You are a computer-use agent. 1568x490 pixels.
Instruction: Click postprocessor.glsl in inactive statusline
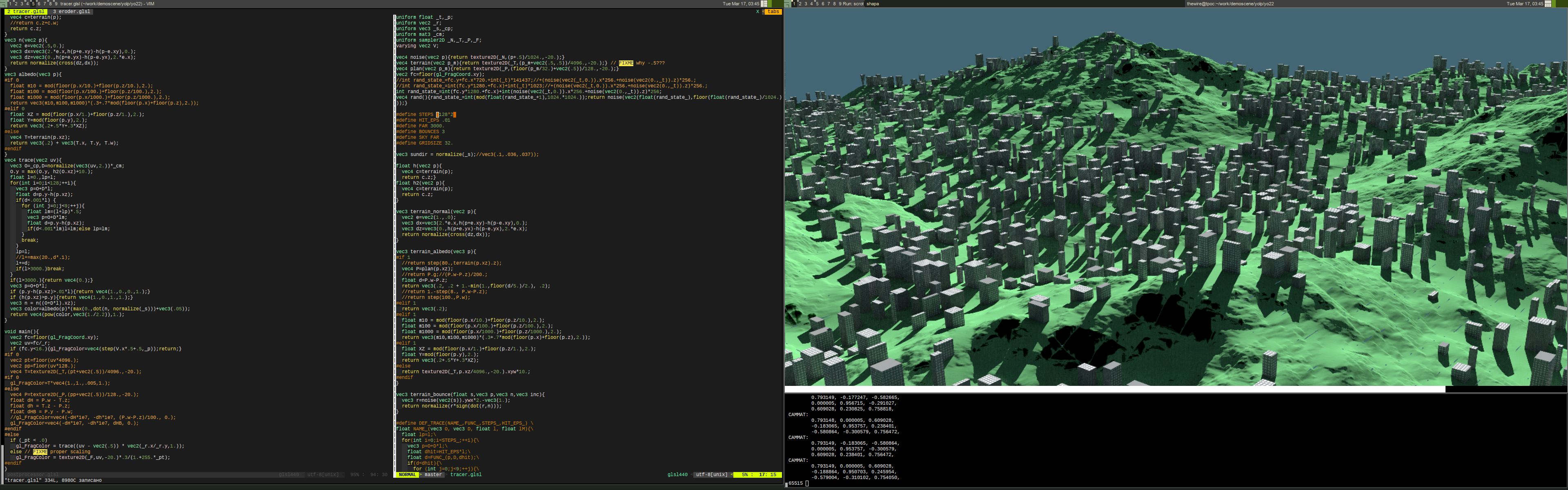(33, 475)
